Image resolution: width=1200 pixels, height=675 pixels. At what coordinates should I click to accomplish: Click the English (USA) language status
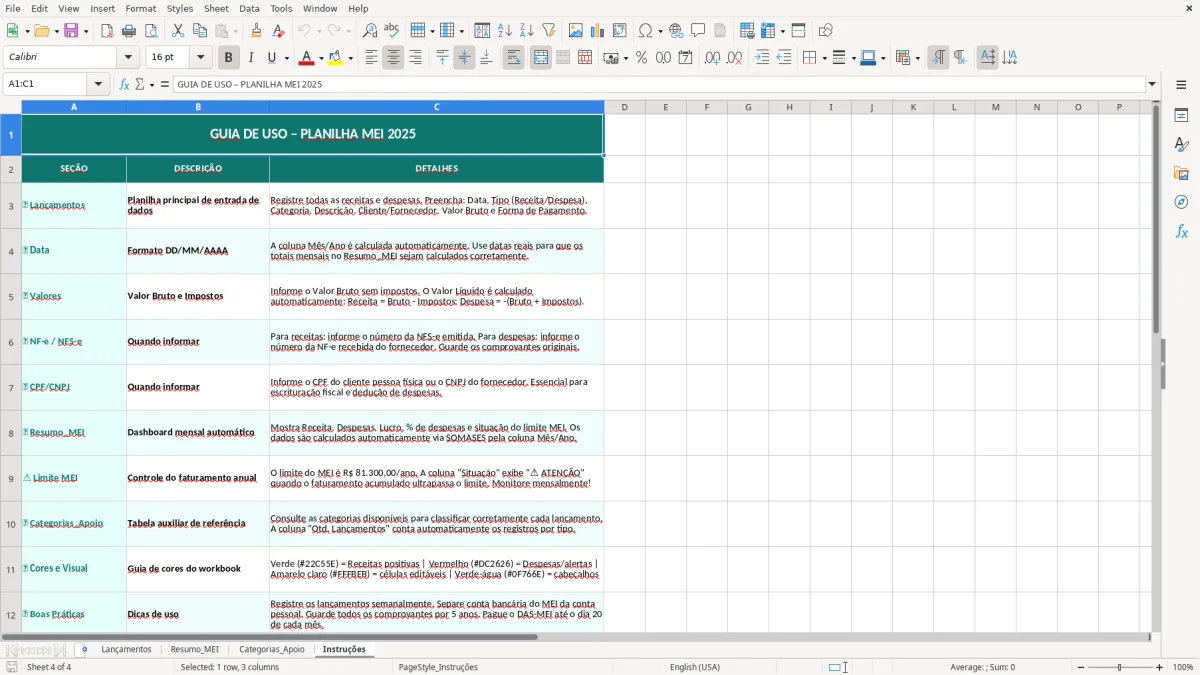tap(695, 667)
